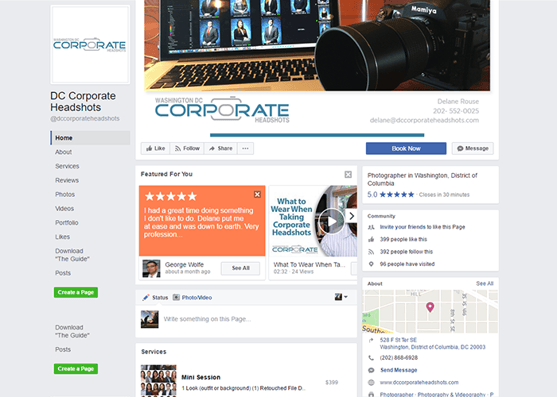This screenshot has height=397, width=557.
Task: Open the post-as profile dropdown
Action: point(341,297)
